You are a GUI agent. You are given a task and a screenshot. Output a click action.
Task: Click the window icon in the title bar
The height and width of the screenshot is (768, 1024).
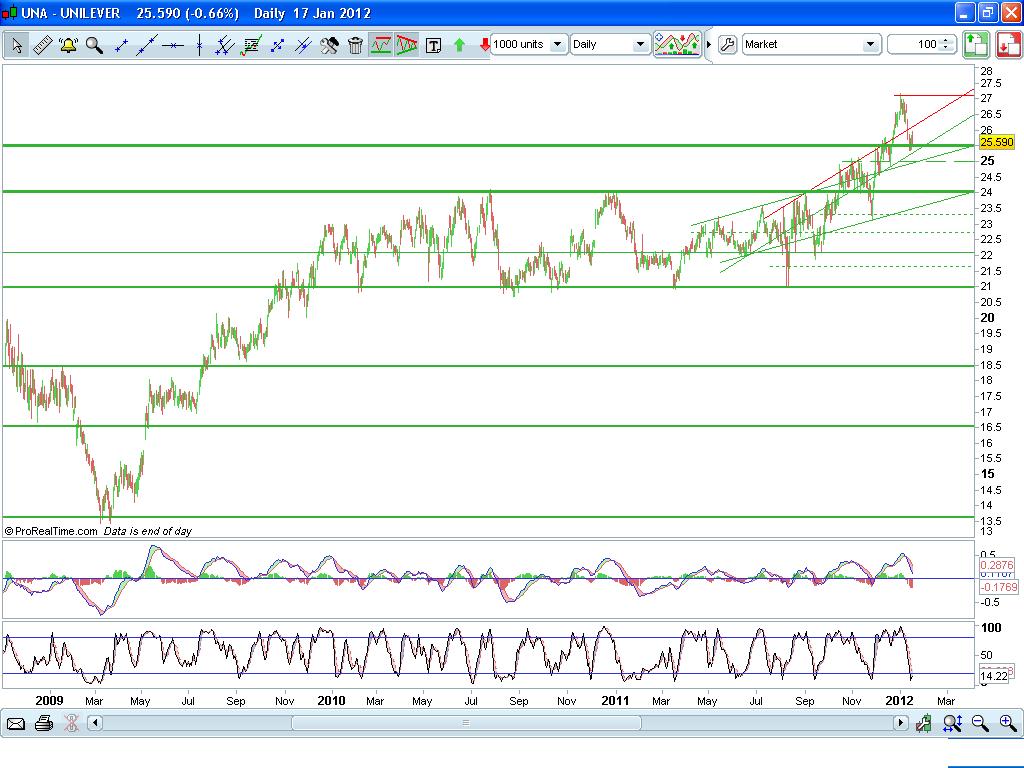[x=10, y=13]
